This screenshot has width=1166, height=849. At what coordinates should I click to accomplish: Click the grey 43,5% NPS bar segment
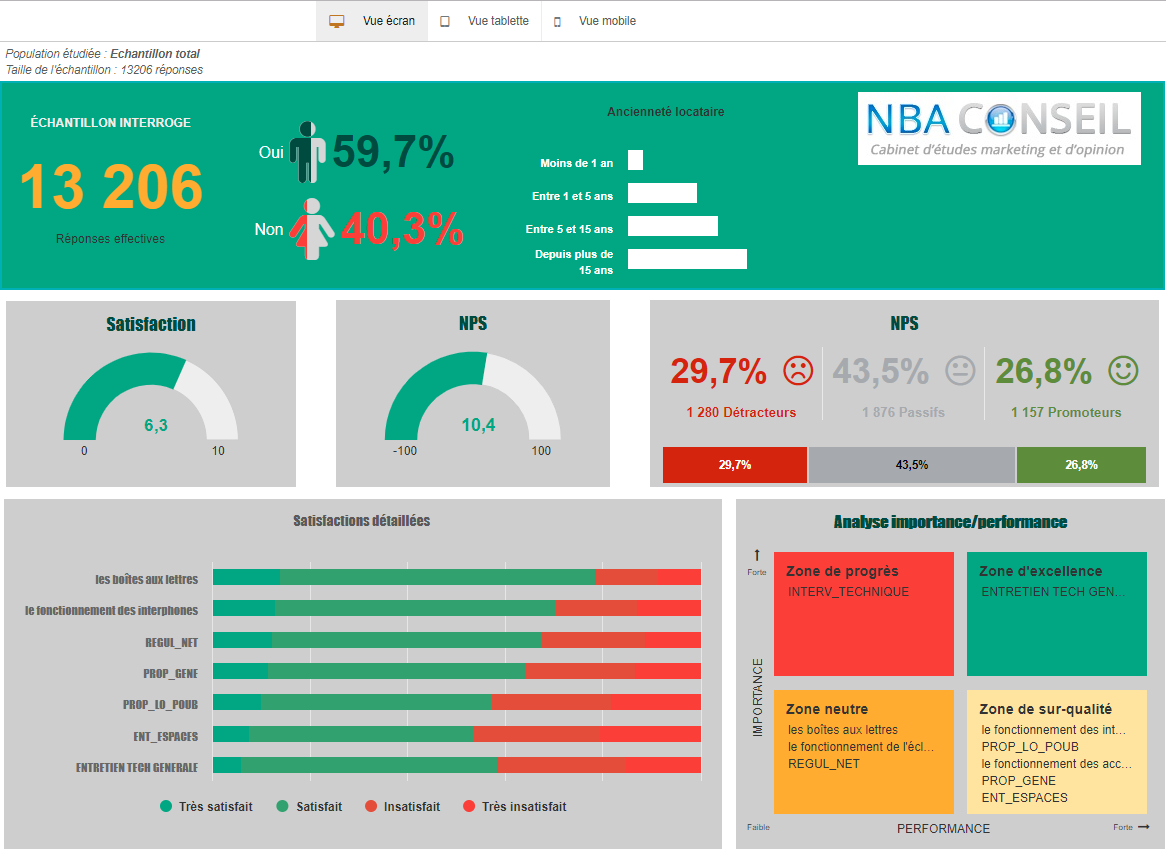coord(912,465)
